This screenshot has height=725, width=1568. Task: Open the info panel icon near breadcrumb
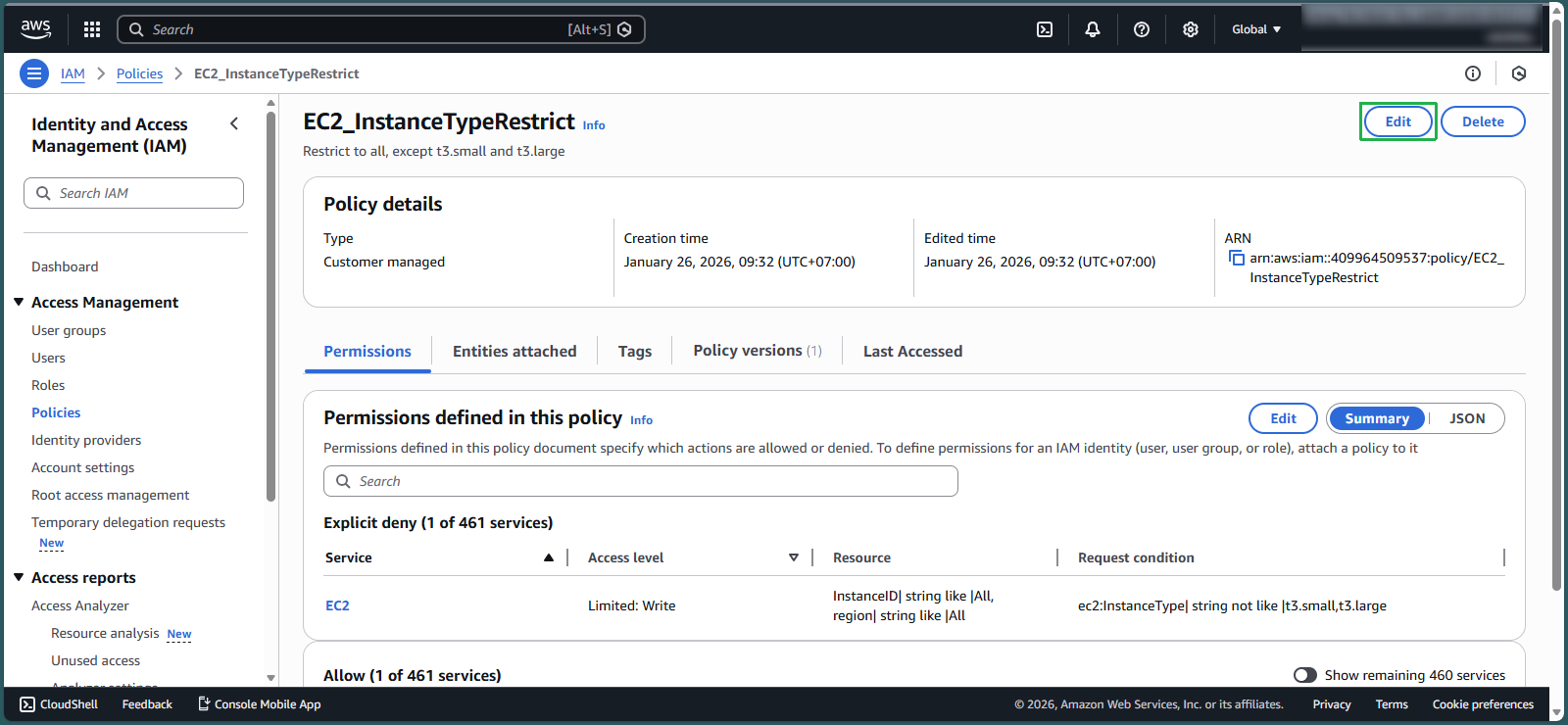(x=1472, y=73)
